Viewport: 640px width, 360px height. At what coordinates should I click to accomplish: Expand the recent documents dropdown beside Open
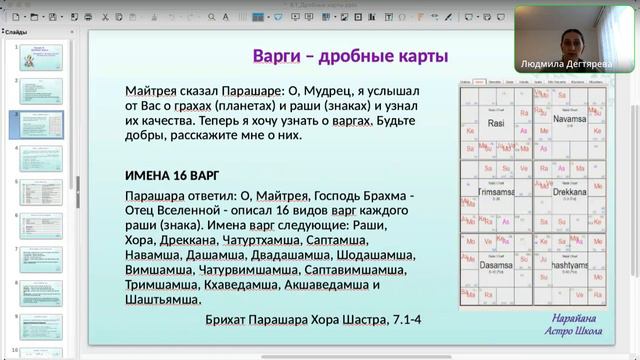point(43,17)
